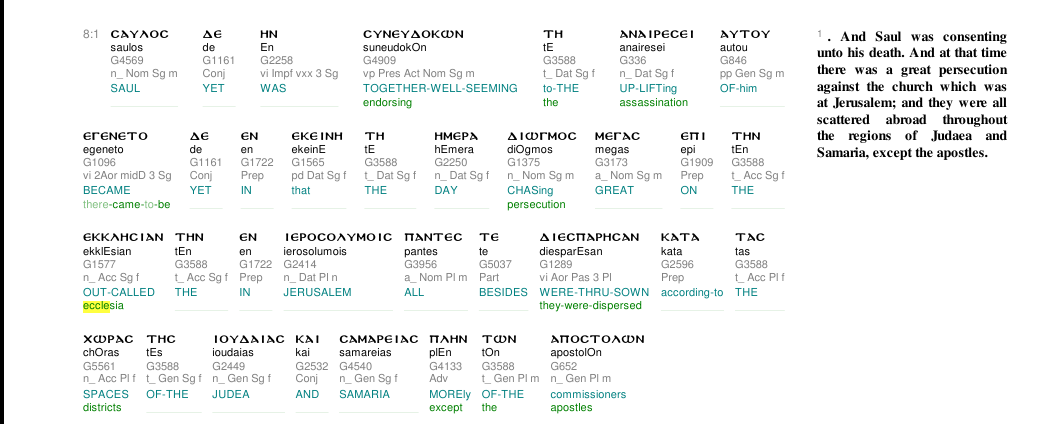Select the gloss commissioners
Image resolution: width=1054 pixels, height=424 pixels.
coord(588,394)
